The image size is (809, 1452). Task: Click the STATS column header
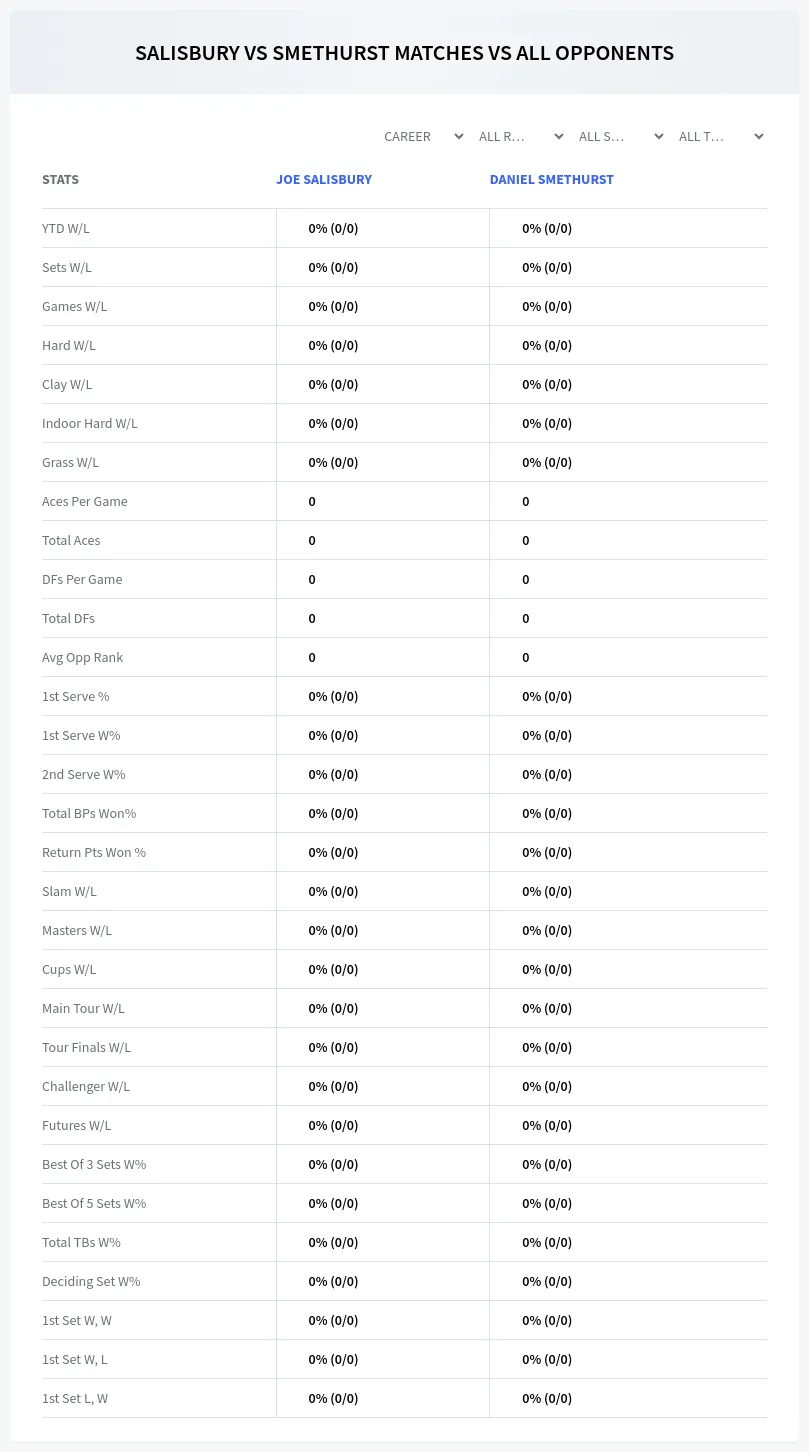coord(60,180)
